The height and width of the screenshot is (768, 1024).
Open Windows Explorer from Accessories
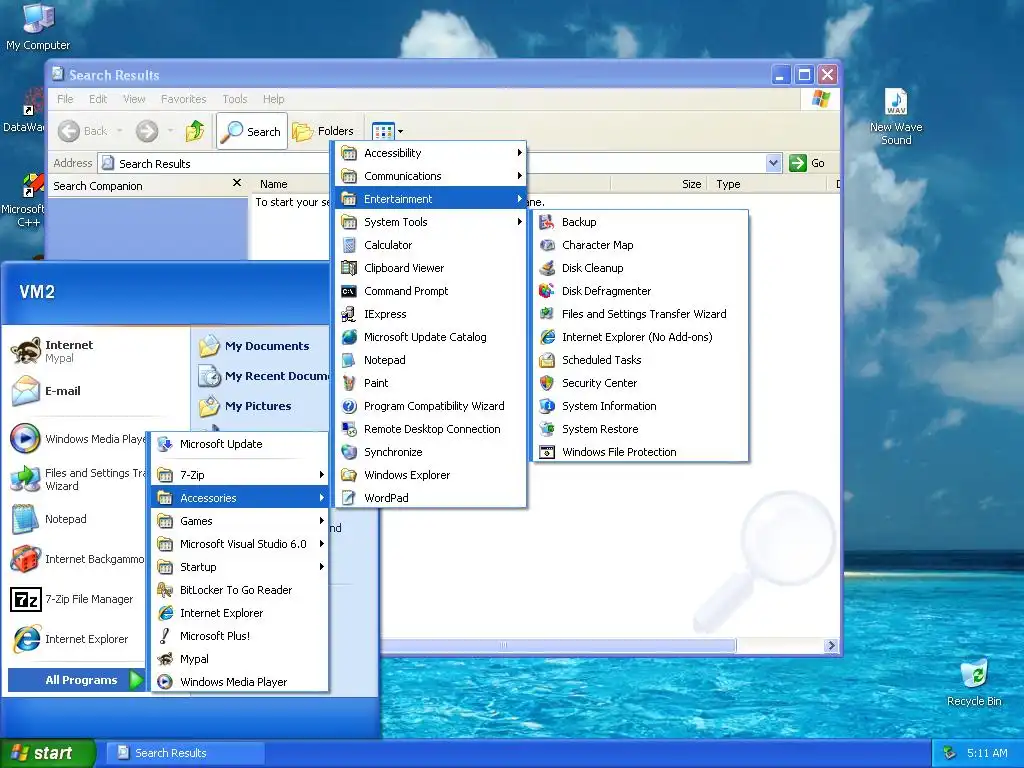click(x=430, y=475)
